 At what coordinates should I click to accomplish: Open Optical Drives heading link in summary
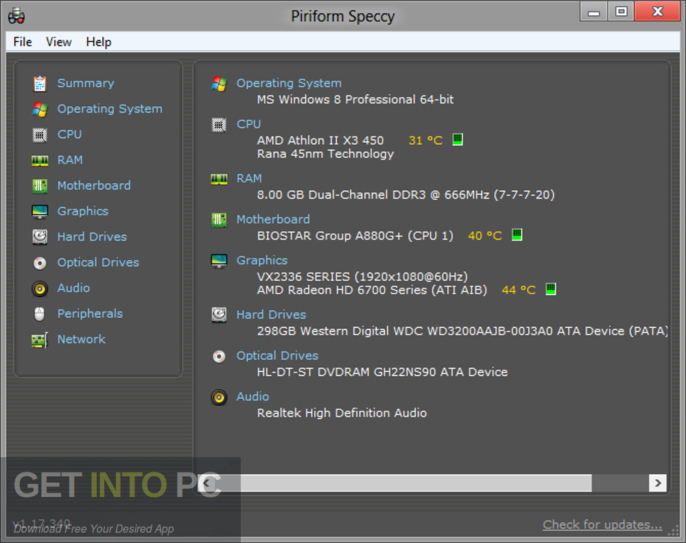pyautogui.click(x=277, y=356)
